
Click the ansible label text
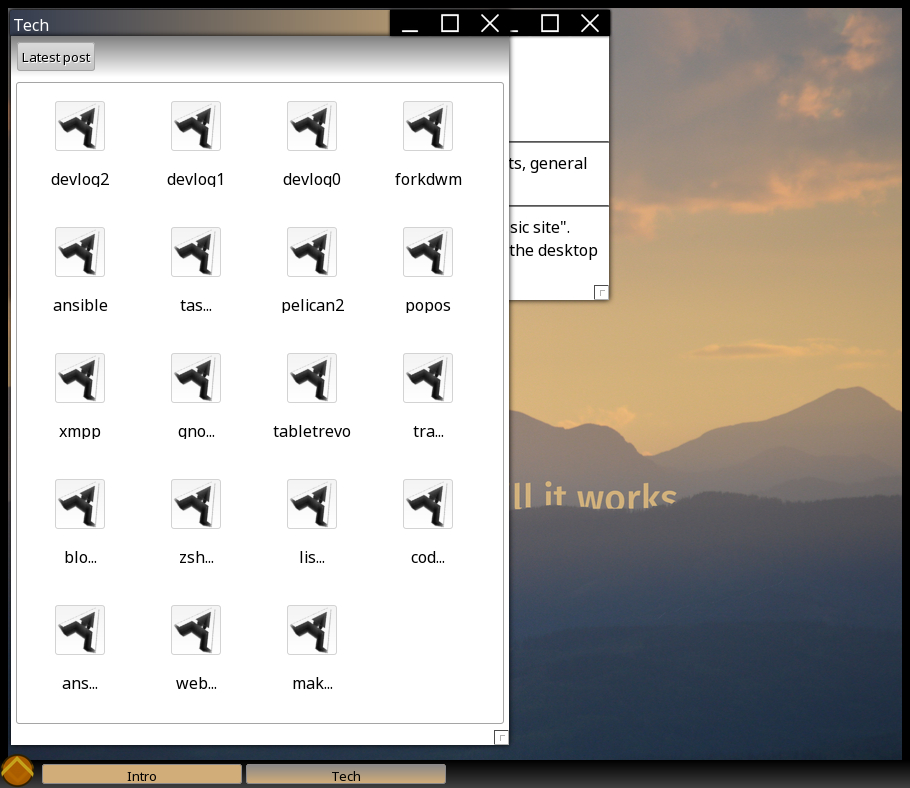coord(80,305)
